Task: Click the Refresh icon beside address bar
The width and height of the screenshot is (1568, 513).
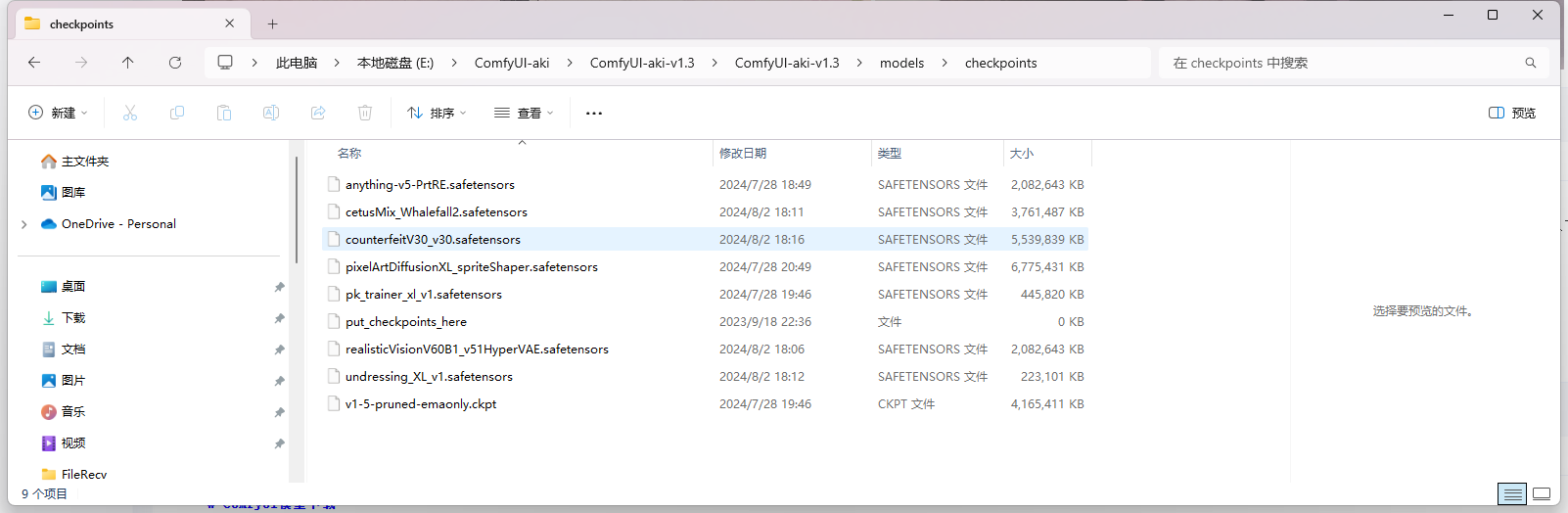Action: (x=175, y=63)
